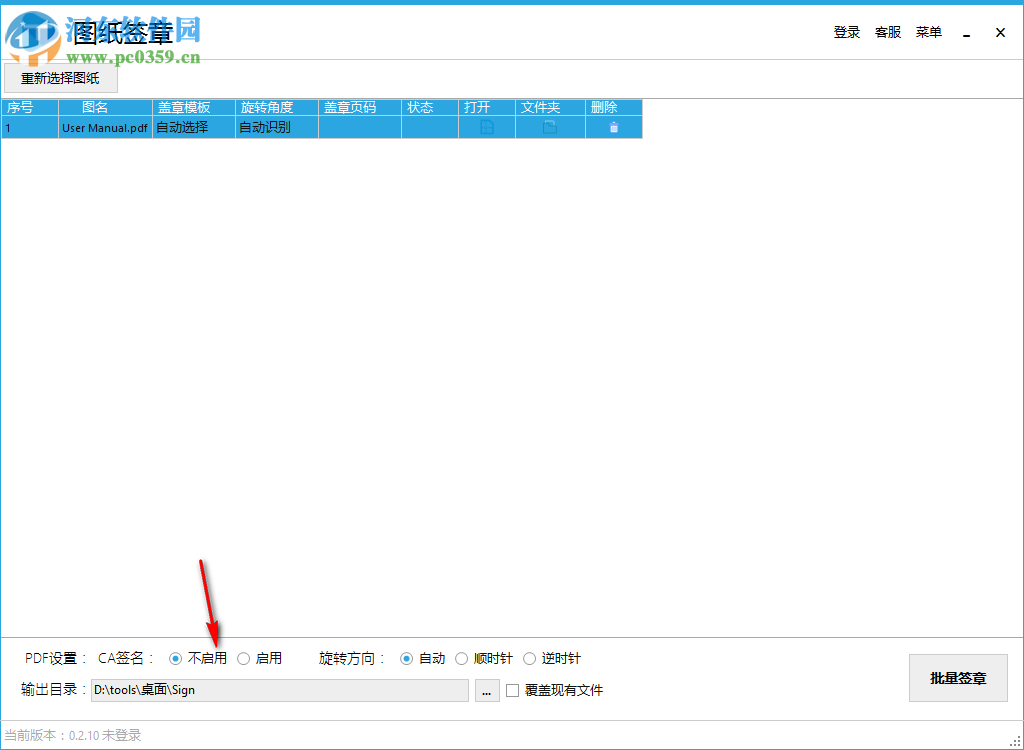Screen dimensions: 1024x750
Task: Check the 覆盖现有文件 option
Action: pyautogui.click(x=512, y=690)
